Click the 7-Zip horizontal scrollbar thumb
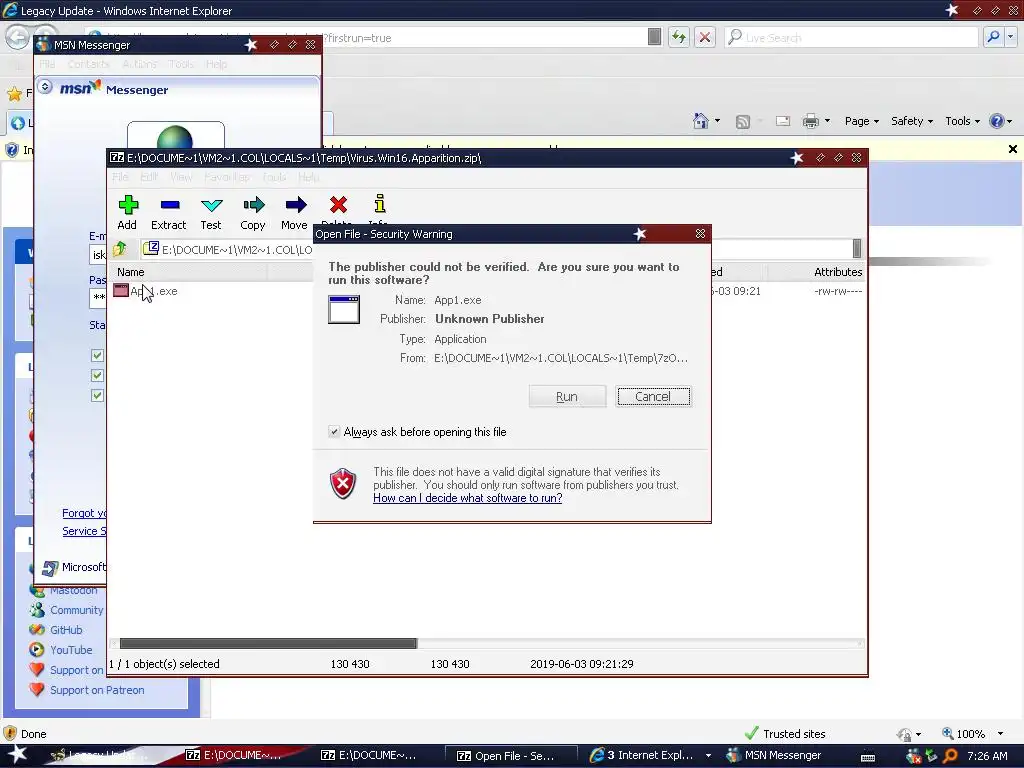 coord(268,643)
